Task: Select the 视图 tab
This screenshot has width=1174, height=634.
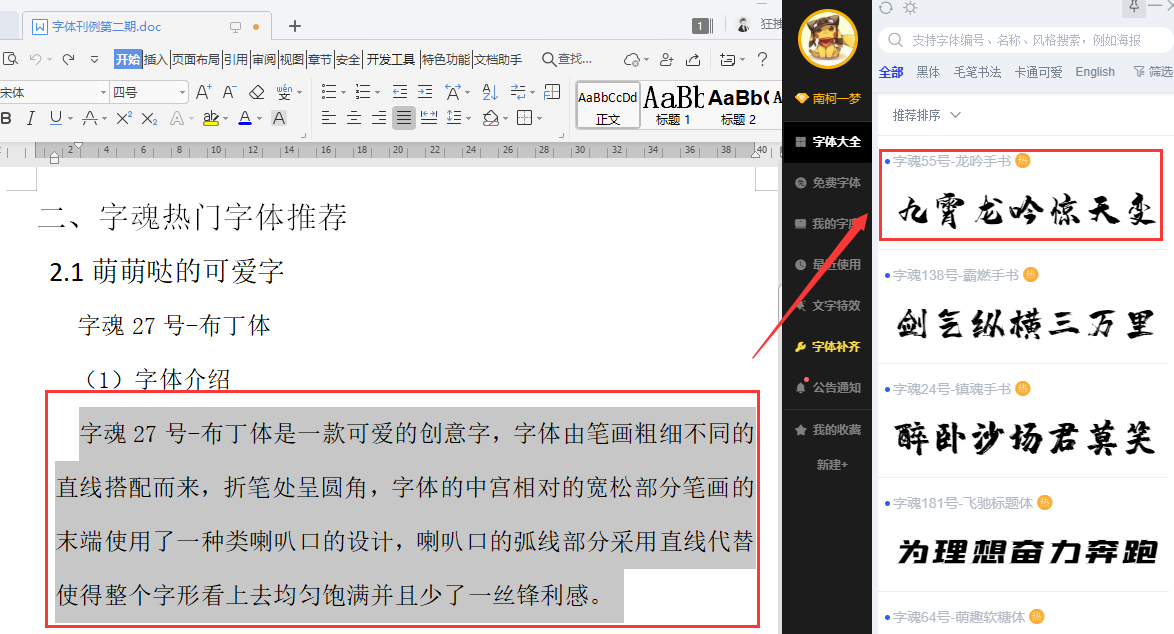Action: [x=291, y=59]
